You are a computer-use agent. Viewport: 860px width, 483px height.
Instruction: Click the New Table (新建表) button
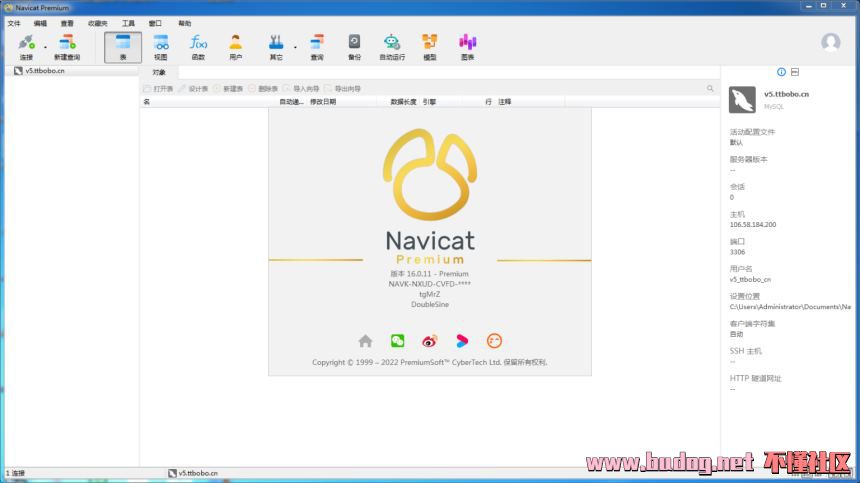click(228, 88)
